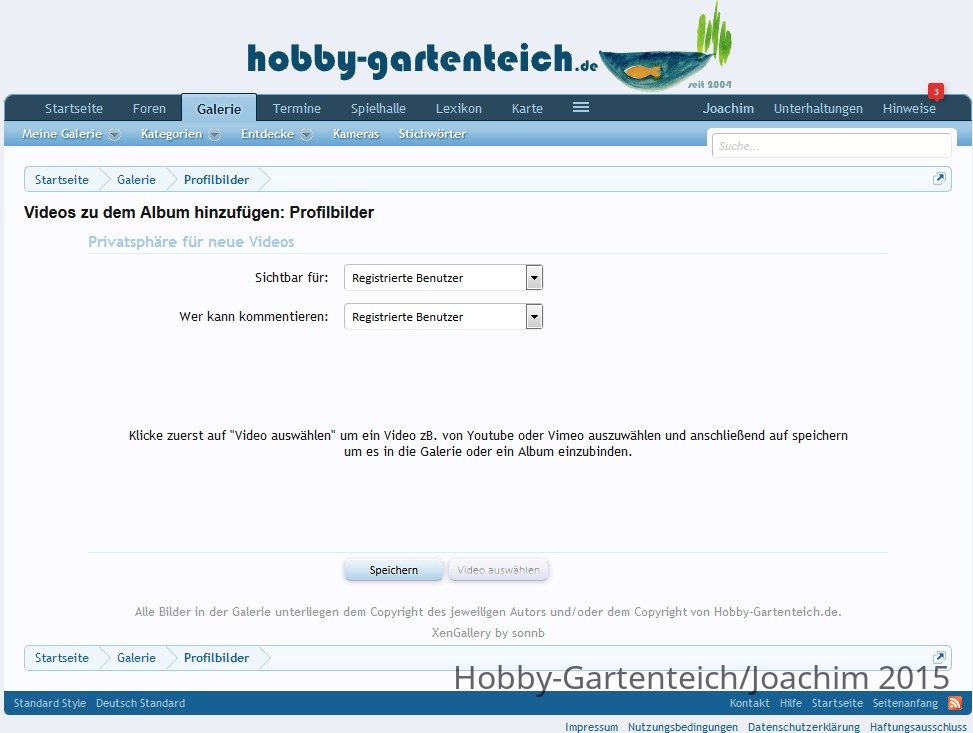Image resolution: width=973 pixels, height=733 pixels.
Task: Click Kategorien in the sub-navigation
Action: 171,133
